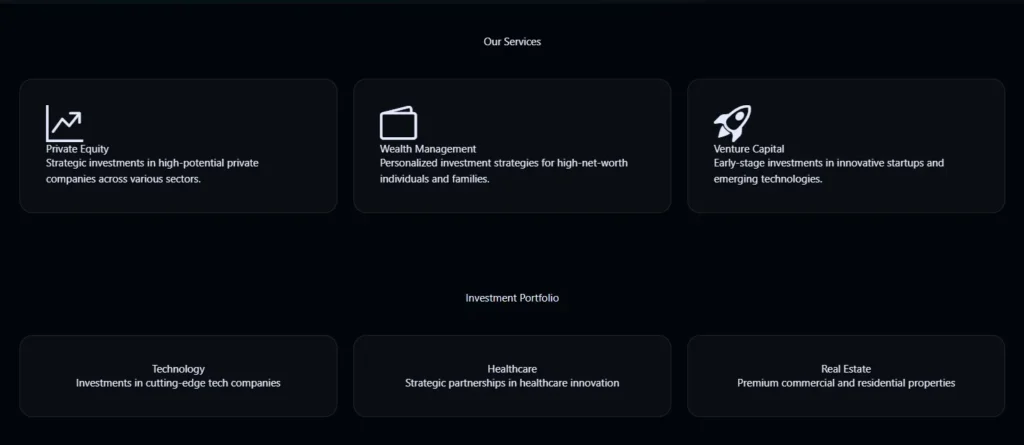Image resolution: width=1024 pixels, height=445 pixels.
Task: Click the Real Estate card title
Action: click(846, 369)
